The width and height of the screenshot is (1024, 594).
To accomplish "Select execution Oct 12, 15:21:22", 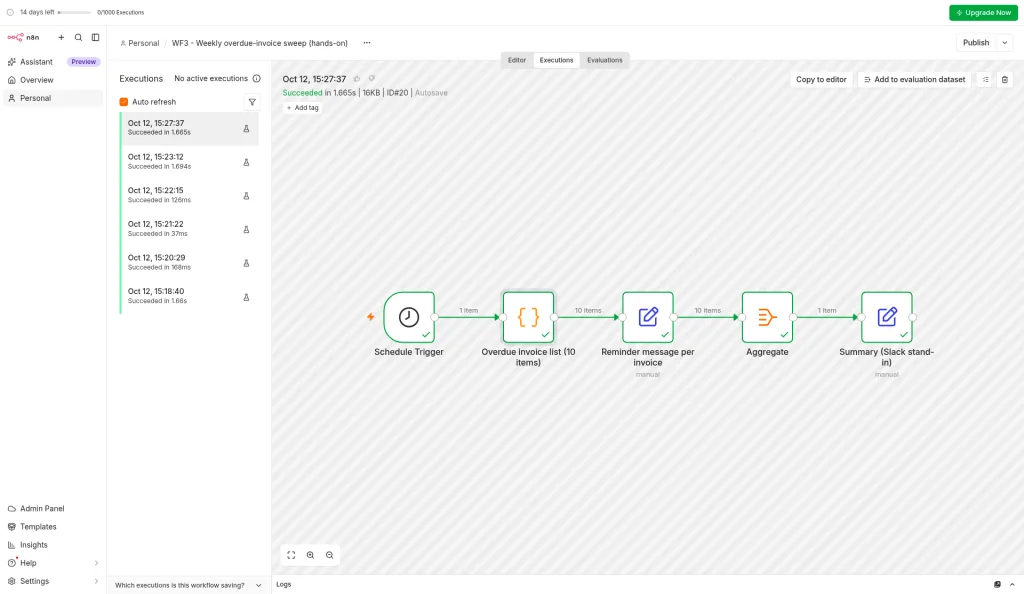I will pyautogui.click(x=189, y=229).
